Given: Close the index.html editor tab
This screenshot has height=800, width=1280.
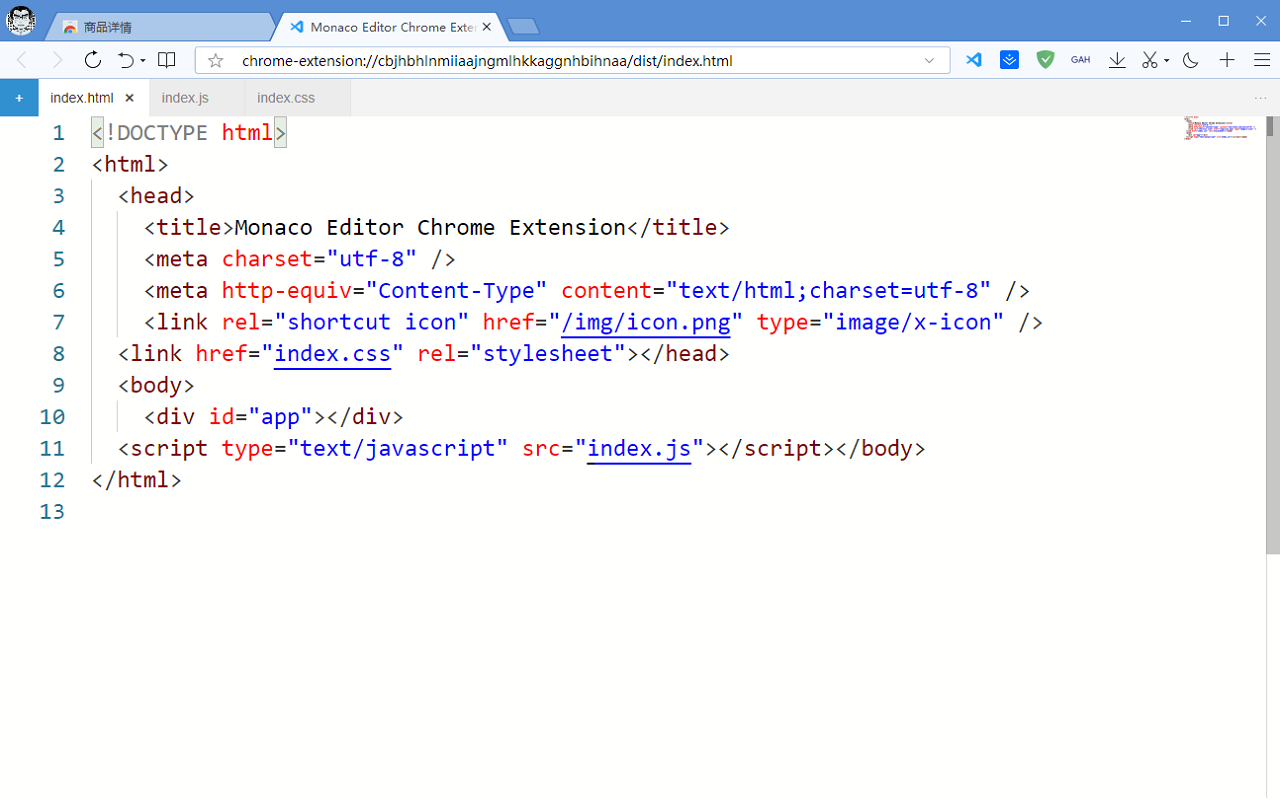Looking at the screenshot, I should 129,98.
